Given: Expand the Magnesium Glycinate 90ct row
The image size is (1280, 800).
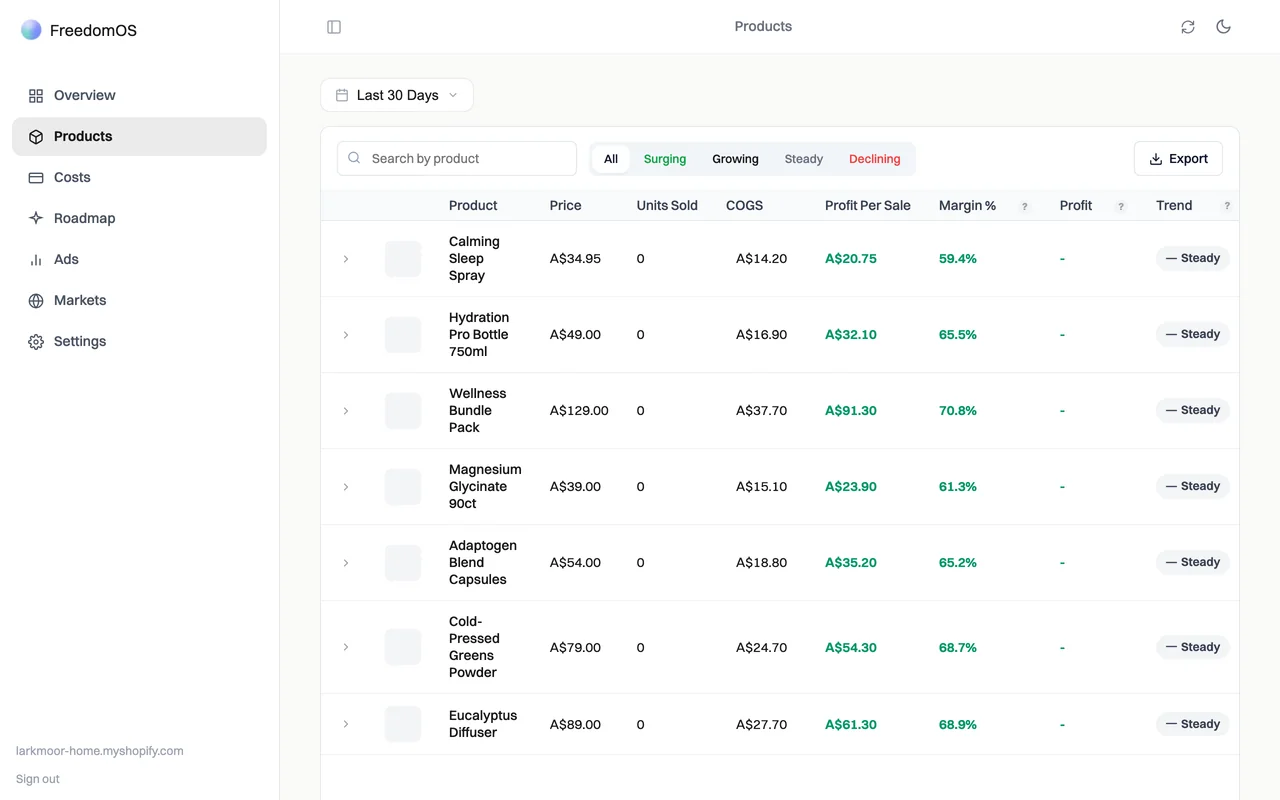Looking at the screenshot, I should pos(346,487).
